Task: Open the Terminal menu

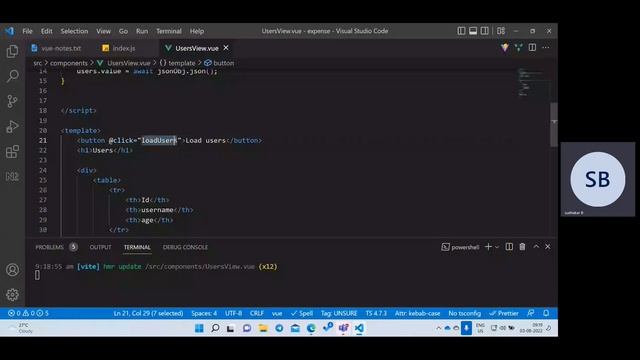Action: pos(169,31)
